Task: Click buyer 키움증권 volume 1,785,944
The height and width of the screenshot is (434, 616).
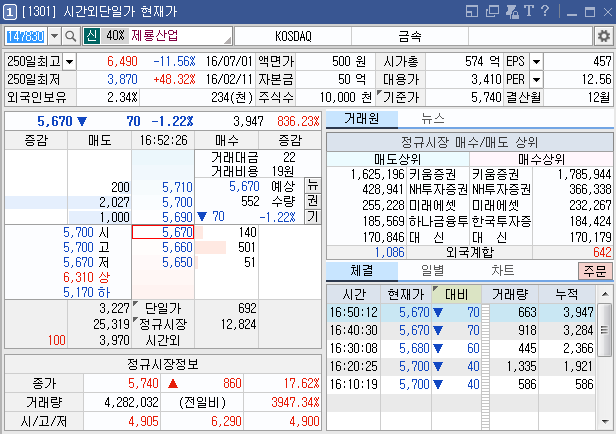Action: (x=584, y=174)
